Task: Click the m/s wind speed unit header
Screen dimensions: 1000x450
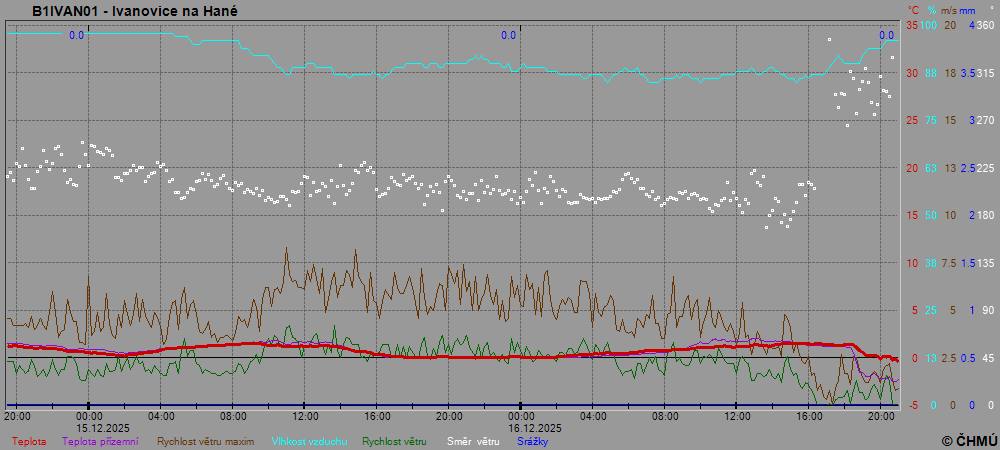Action: tap(950, 10)
